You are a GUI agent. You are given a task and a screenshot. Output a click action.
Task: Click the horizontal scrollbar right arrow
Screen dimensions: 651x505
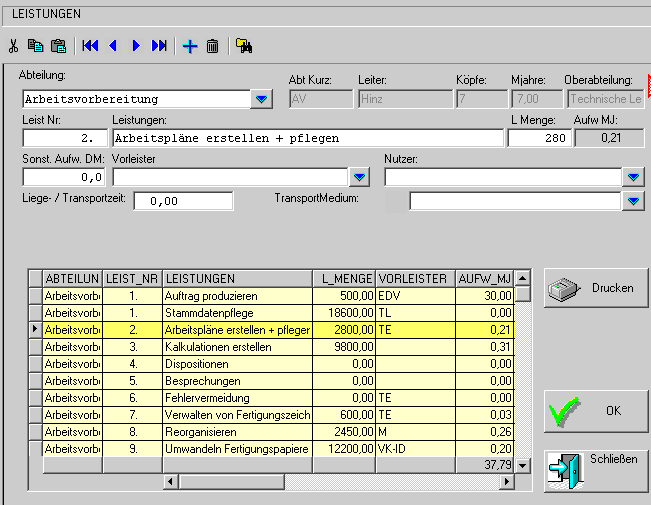coord(507,482)
